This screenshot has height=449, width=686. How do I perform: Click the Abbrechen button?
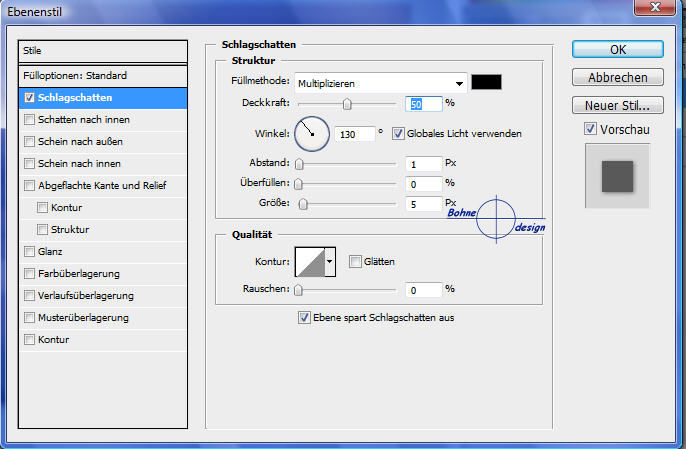[617, 77]
